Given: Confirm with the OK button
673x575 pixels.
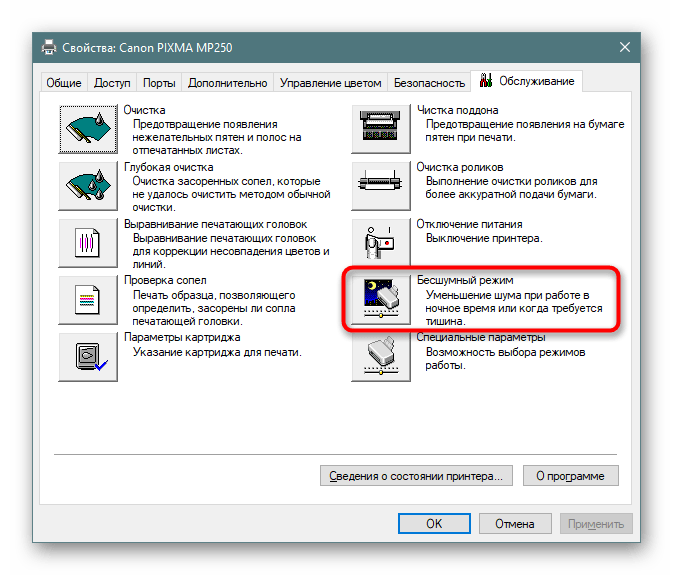Looking at the screenshot, I should [x=434, y=524].
